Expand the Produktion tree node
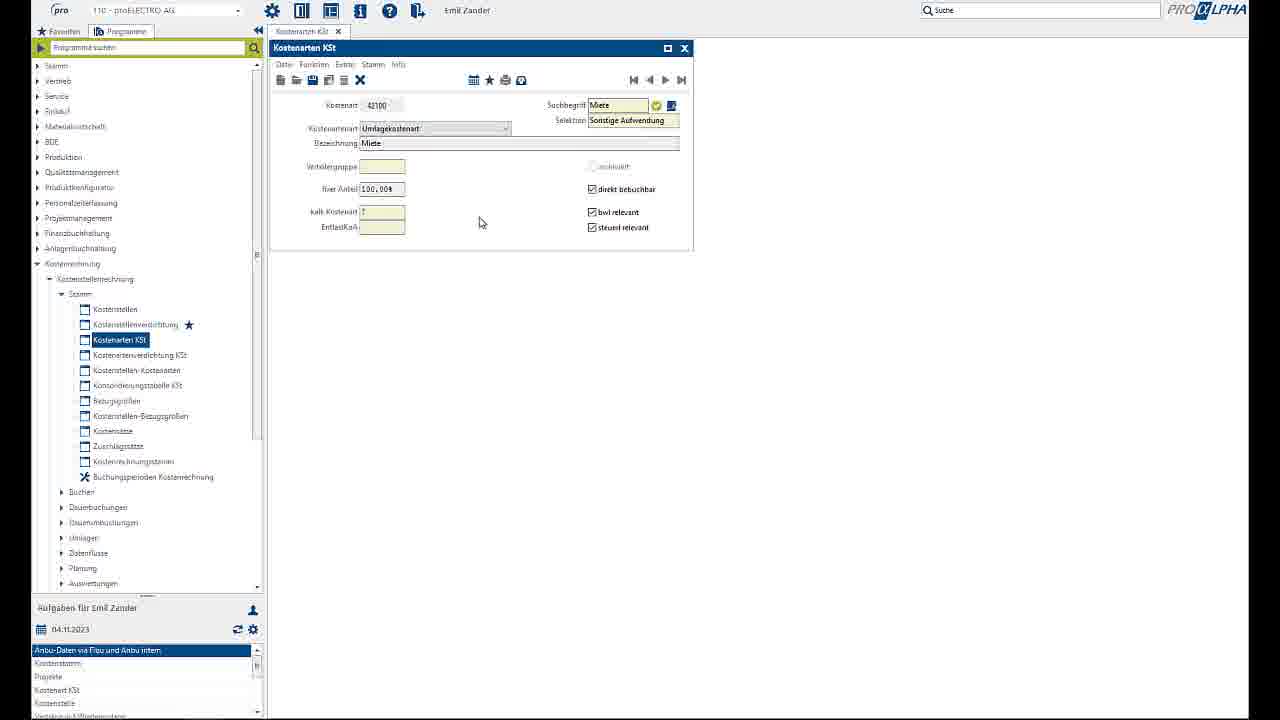The image size is (1280, 720). click(x=38, y=157)
